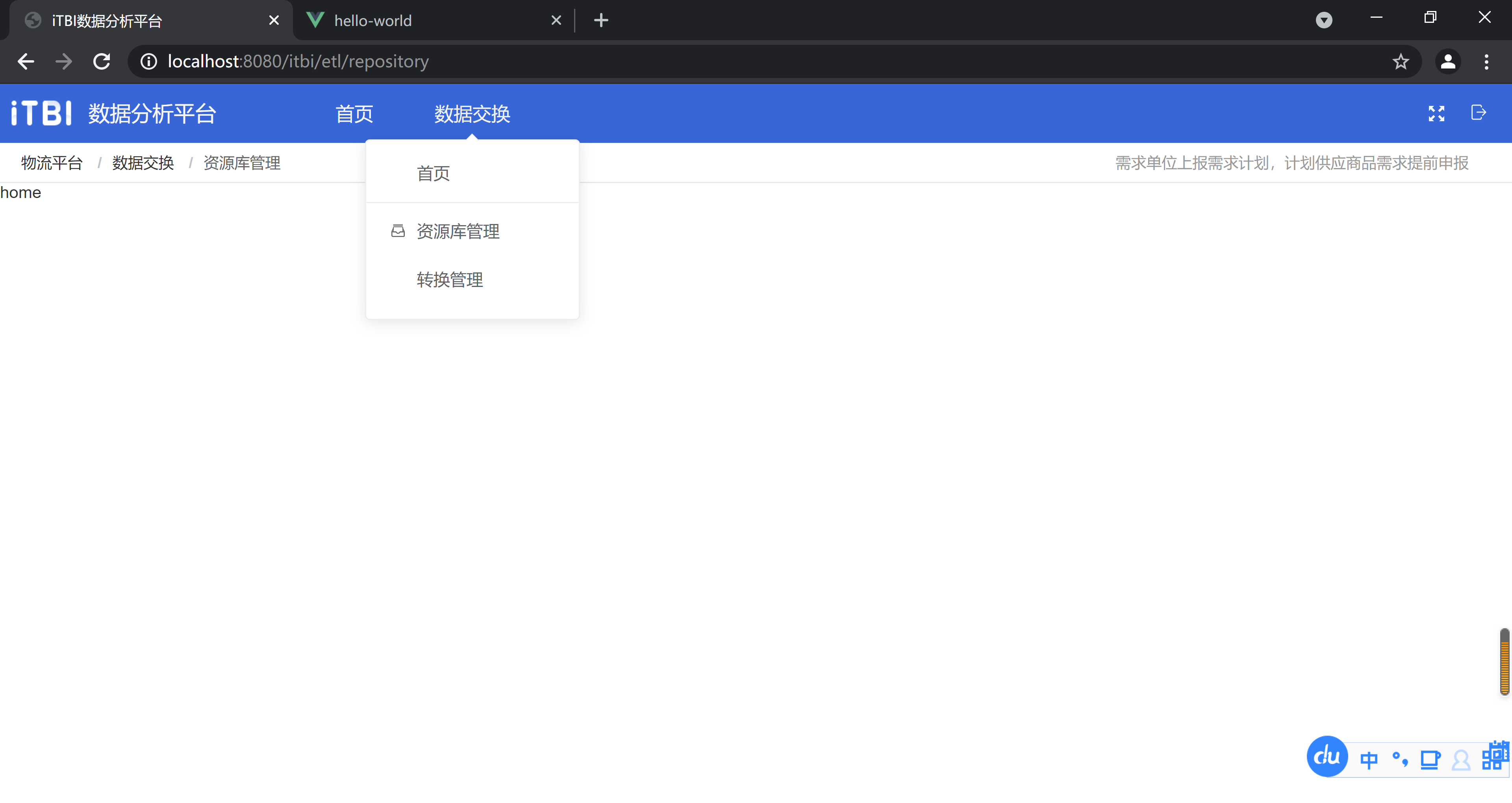
Task: Click 资源库管理 breadcrumb item
Action: 242,163
